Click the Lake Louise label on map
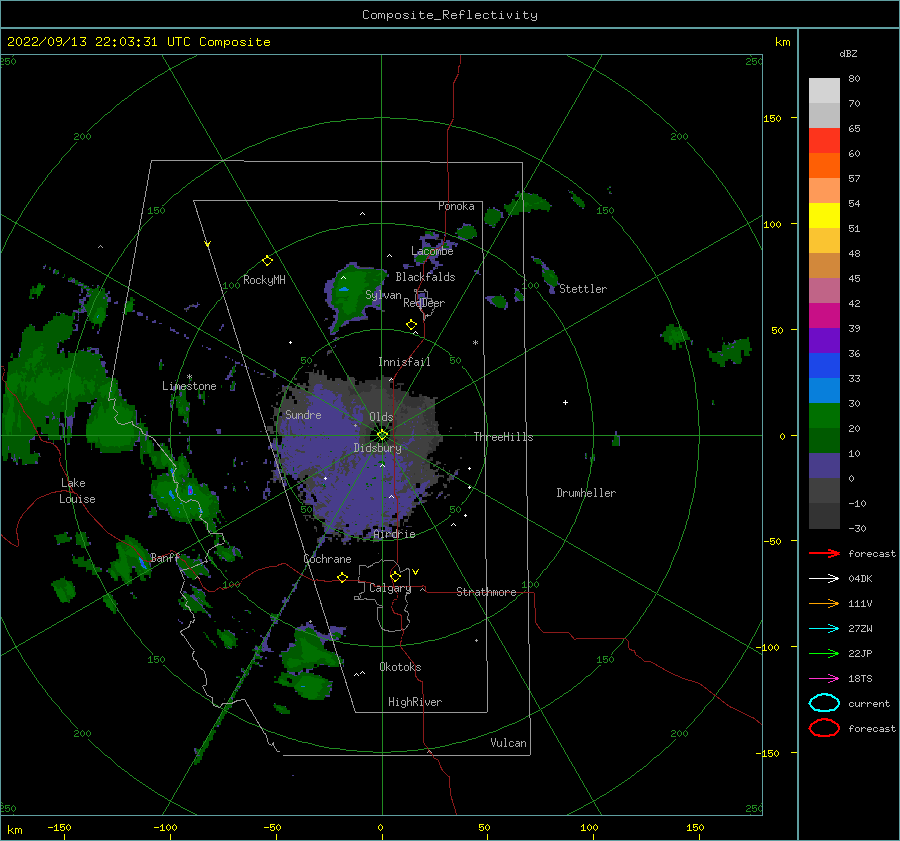900x841 pixels. 77,491
